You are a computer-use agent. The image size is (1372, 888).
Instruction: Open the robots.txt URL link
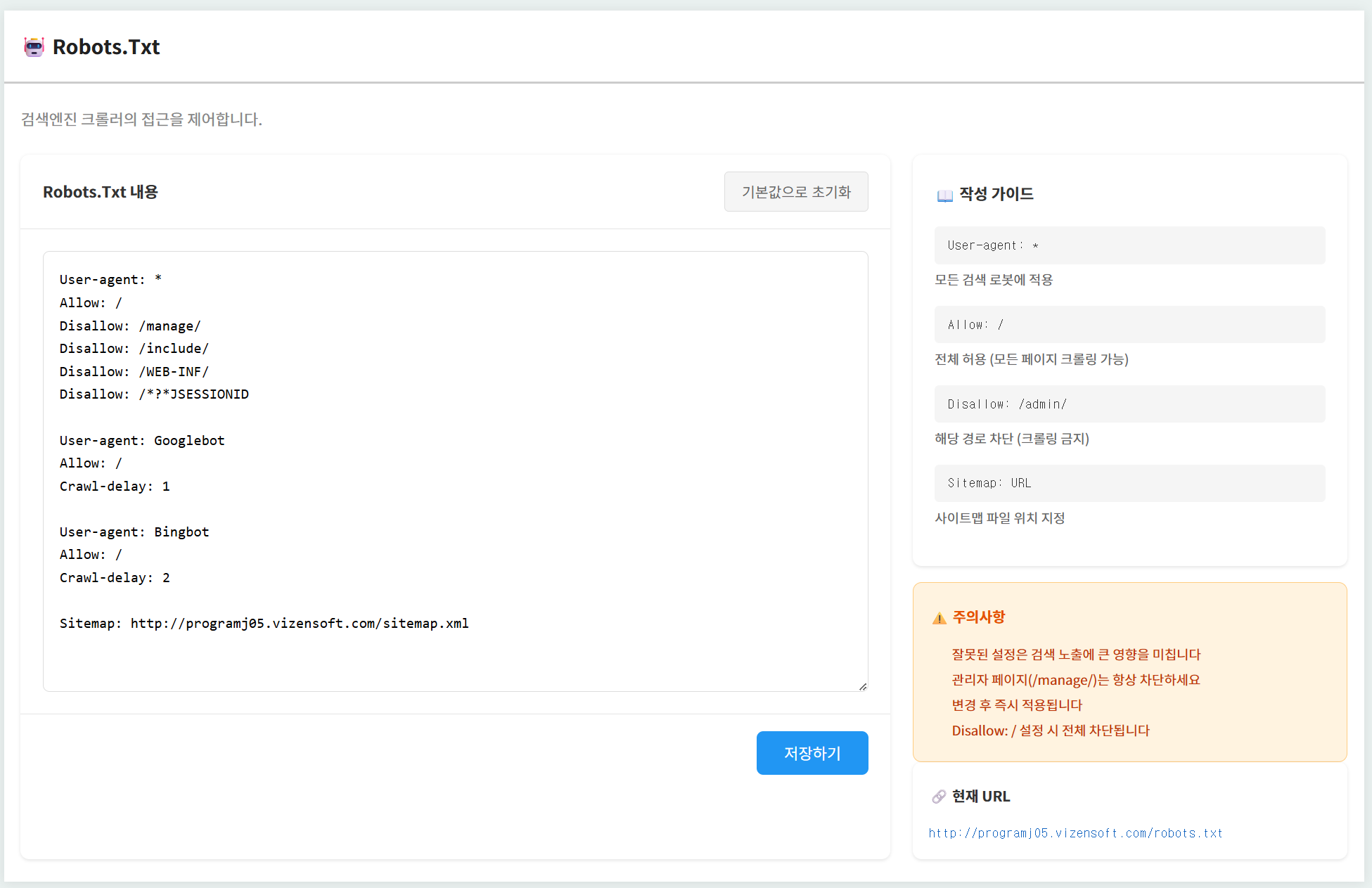click(x=1075, y=833)
